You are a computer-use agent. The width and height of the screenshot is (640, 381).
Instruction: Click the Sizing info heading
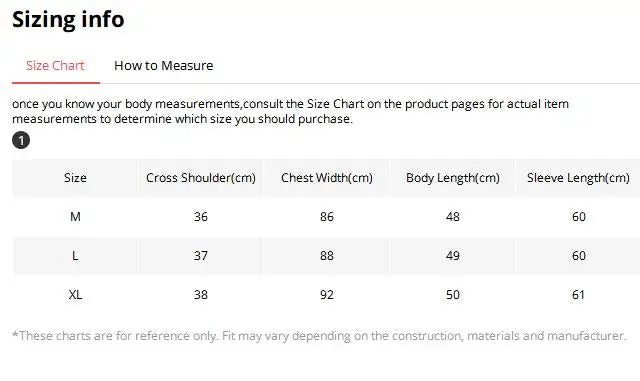pos(68,19)
